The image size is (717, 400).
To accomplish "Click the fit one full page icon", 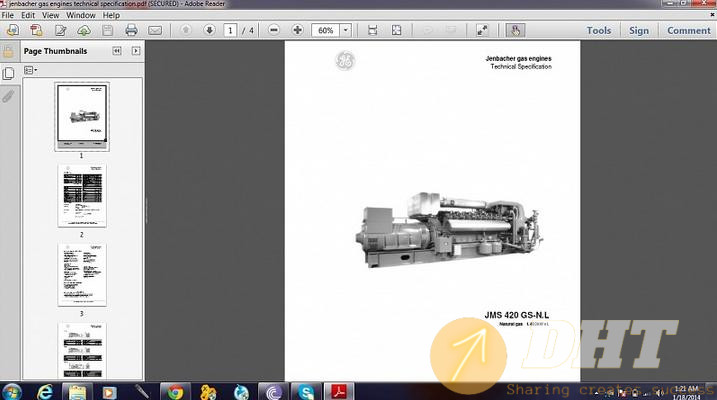I will (x=396, y=30).
